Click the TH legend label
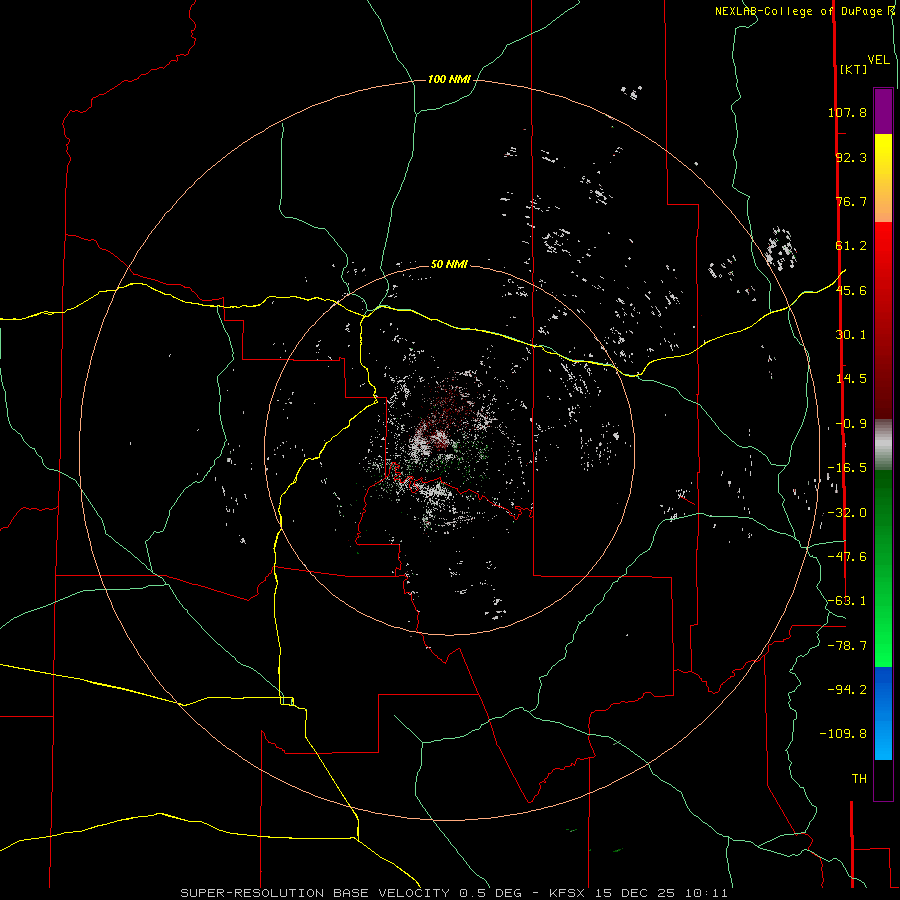 point(859,779)
